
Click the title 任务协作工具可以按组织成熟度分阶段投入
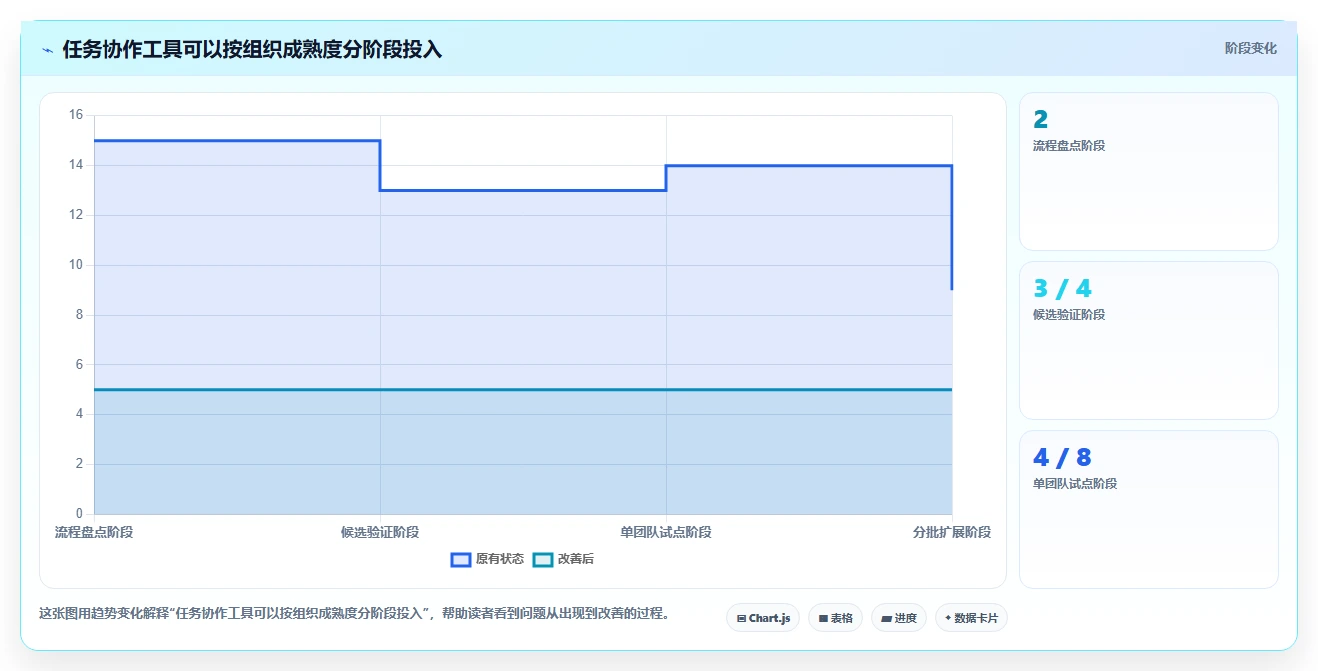(252, 49)
